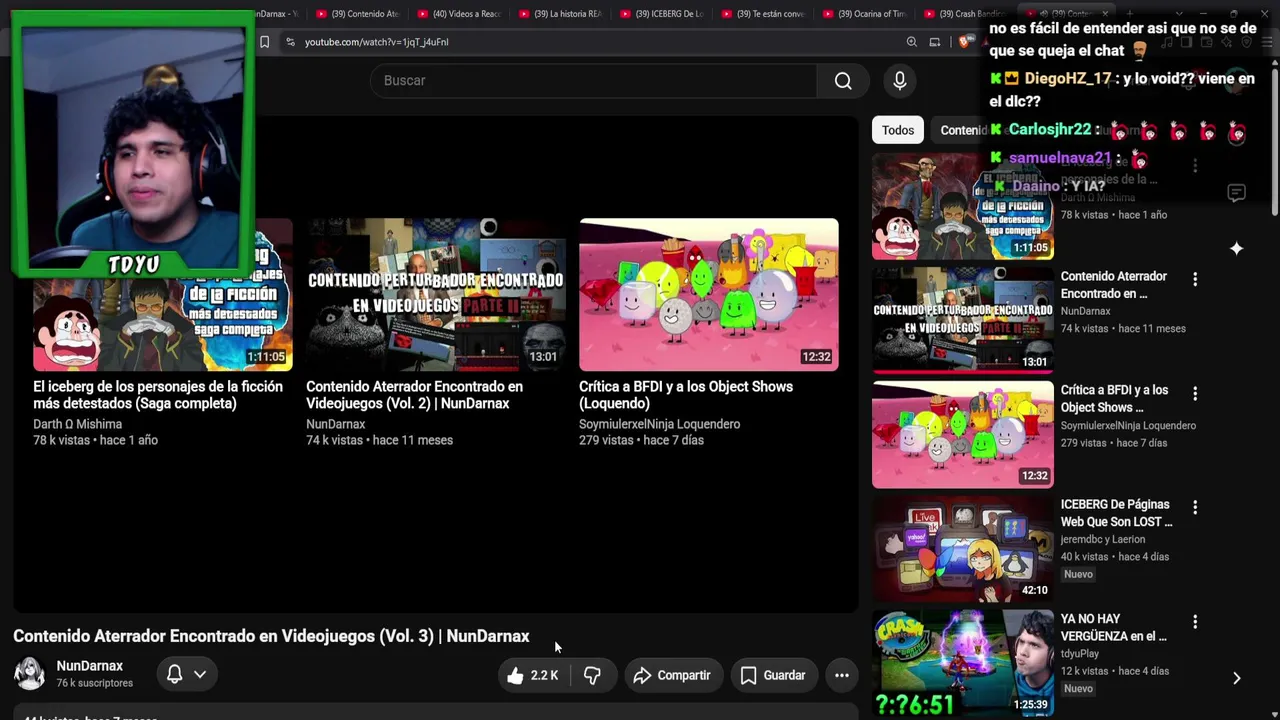1280x720 pixels.
Task: Open sidebar thumbnail with 1:11:05 duration
Action: (x=962, y=207)
